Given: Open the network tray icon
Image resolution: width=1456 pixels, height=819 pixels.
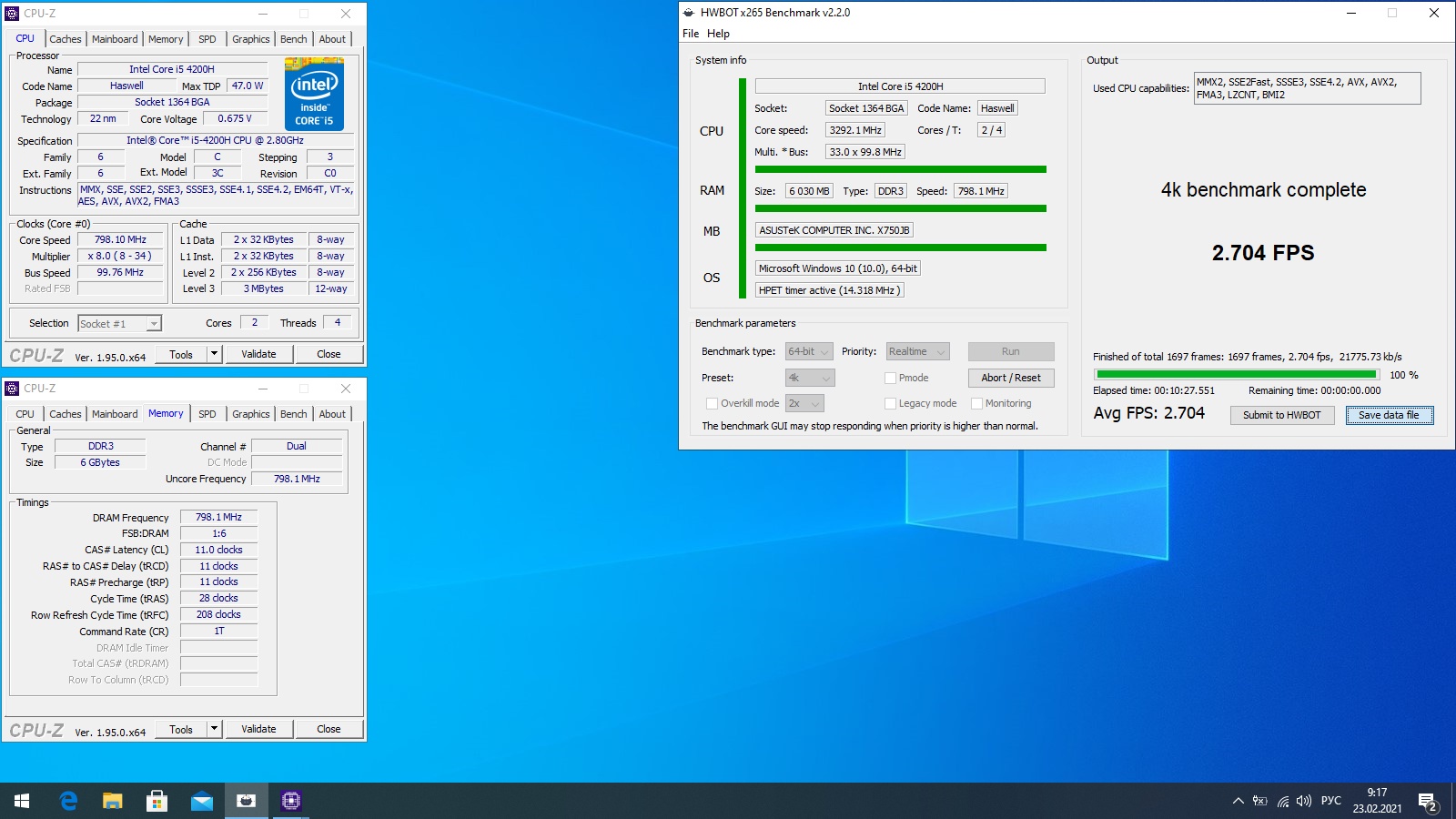Looking at the screenshot, I should click(1282, 801).
